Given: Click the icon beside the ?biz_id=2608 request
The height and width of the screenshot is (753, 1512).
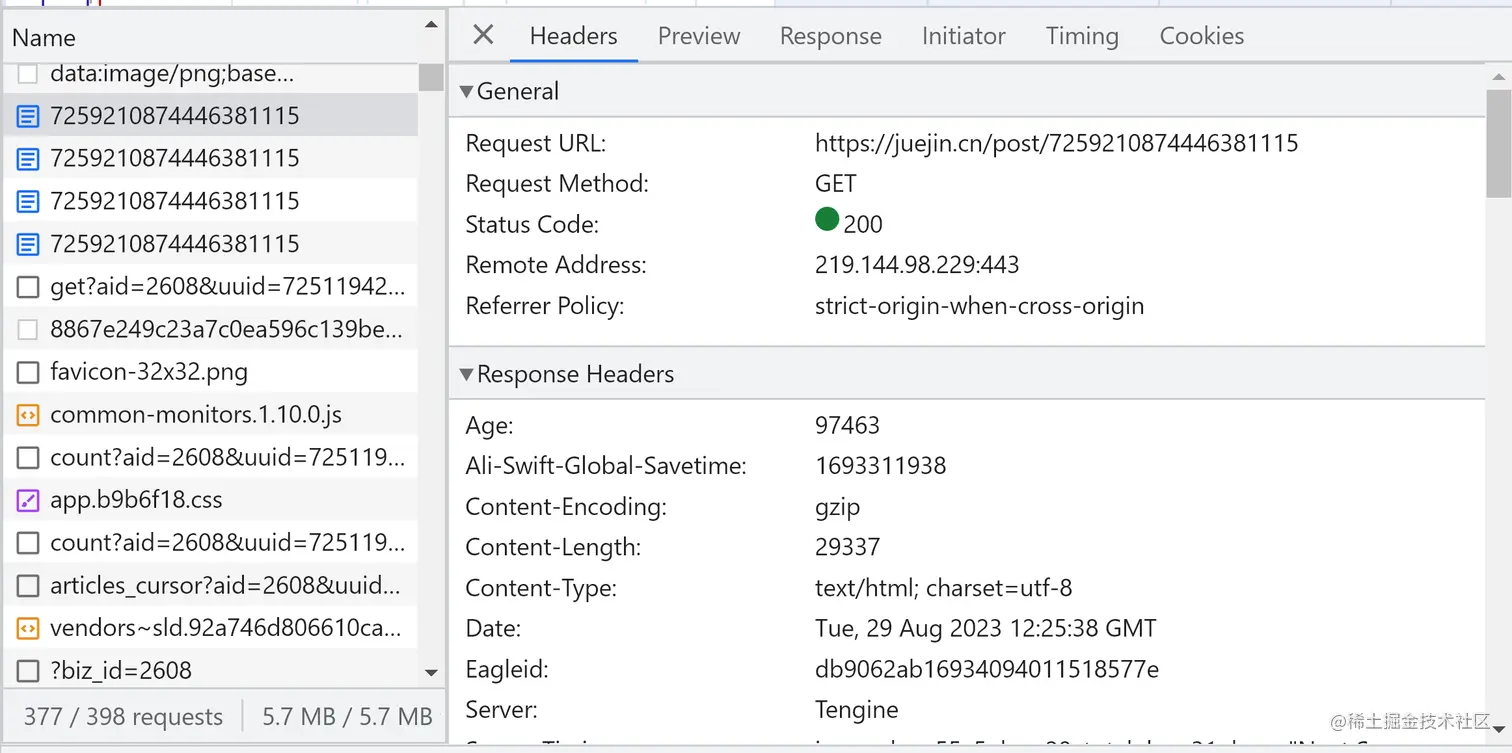Looking at the screenshot, I should pyautogui.click(x=28, y=670).
